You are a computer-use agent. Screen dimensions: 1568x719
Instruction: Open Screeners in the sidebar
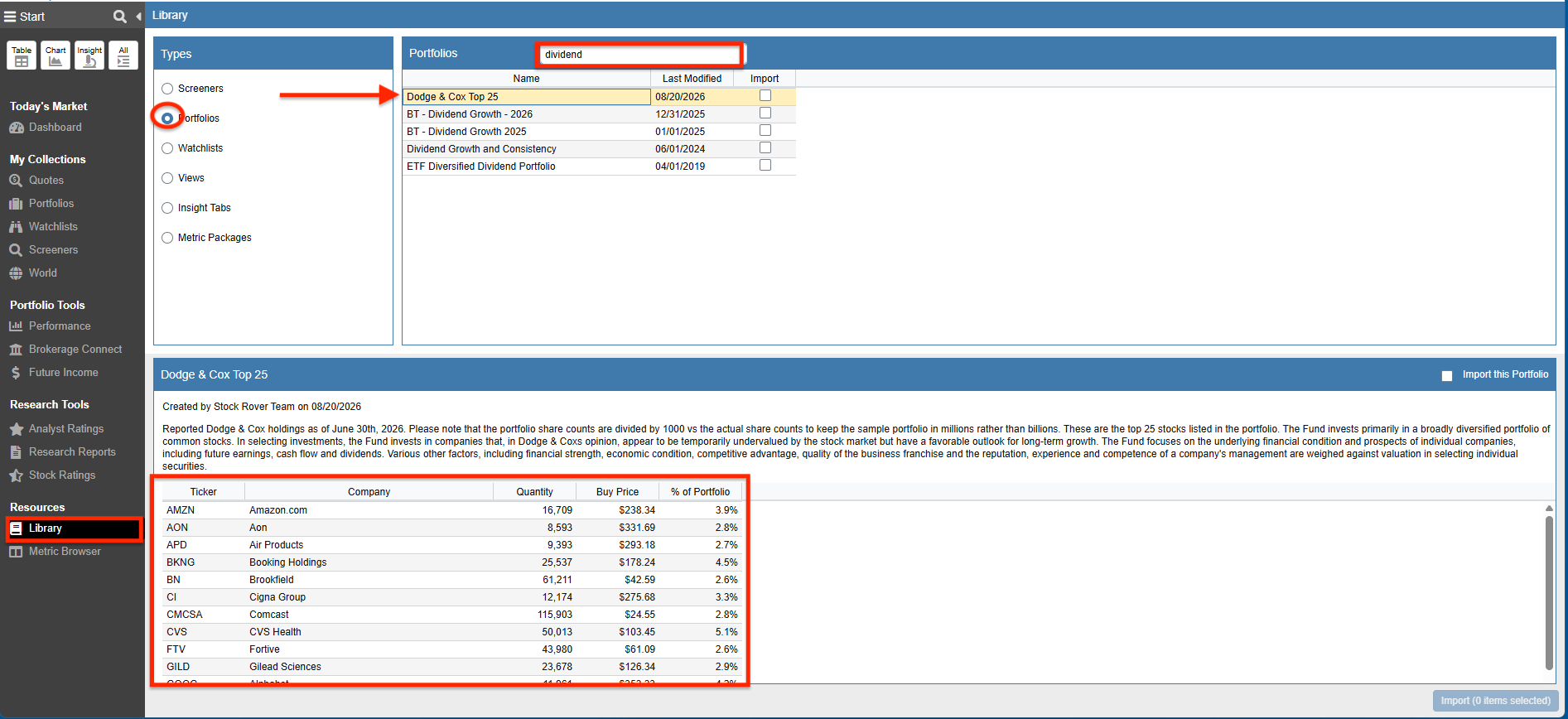[54, 250]
